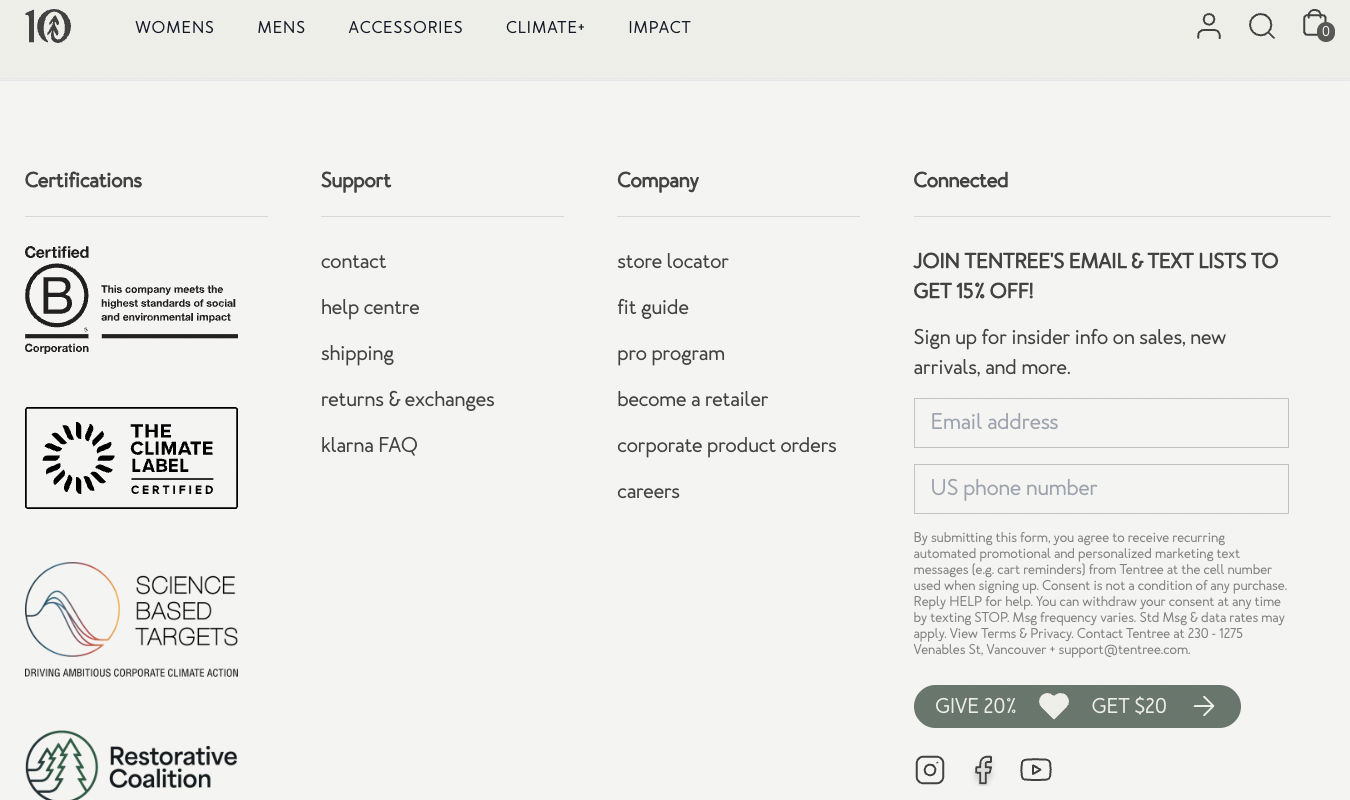Click 'Sign up for insider info' text
Image resolution: width=1350 pixels, height=800 pixels.
point(1070,352)
